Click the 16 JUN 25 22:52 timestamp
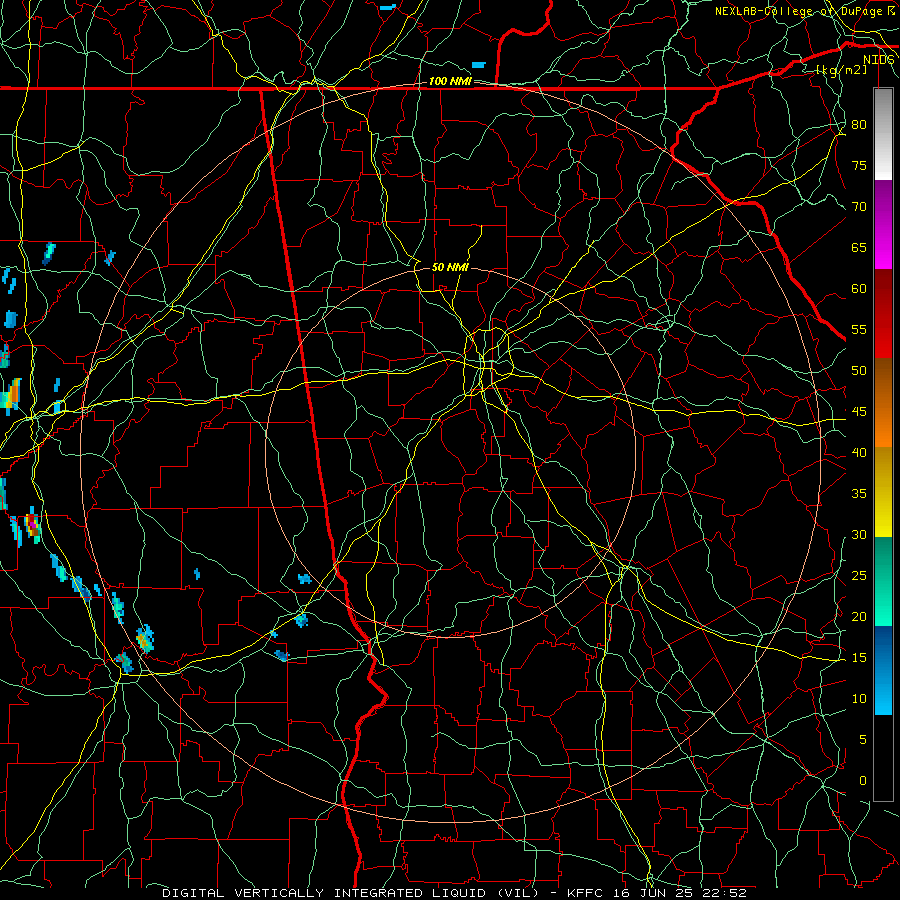The width and height of the screenshot is (900, 900). coord(681,893)
